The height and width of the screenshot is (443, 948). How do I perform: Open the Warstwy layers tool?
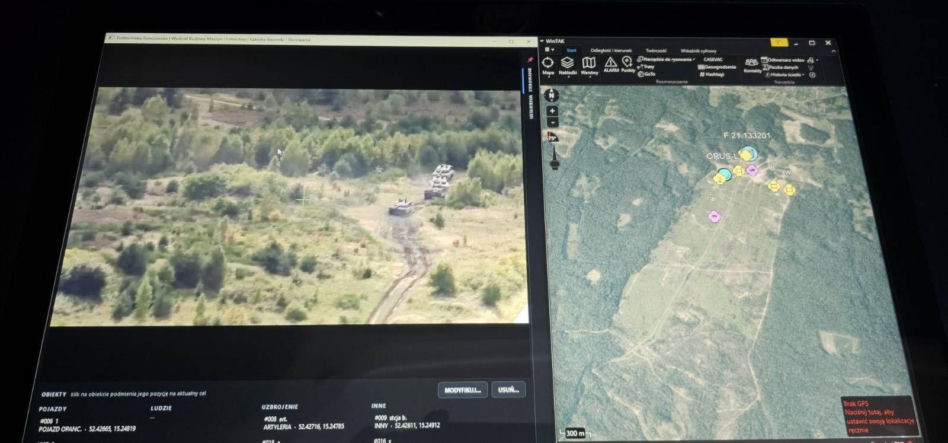point(589,66)
